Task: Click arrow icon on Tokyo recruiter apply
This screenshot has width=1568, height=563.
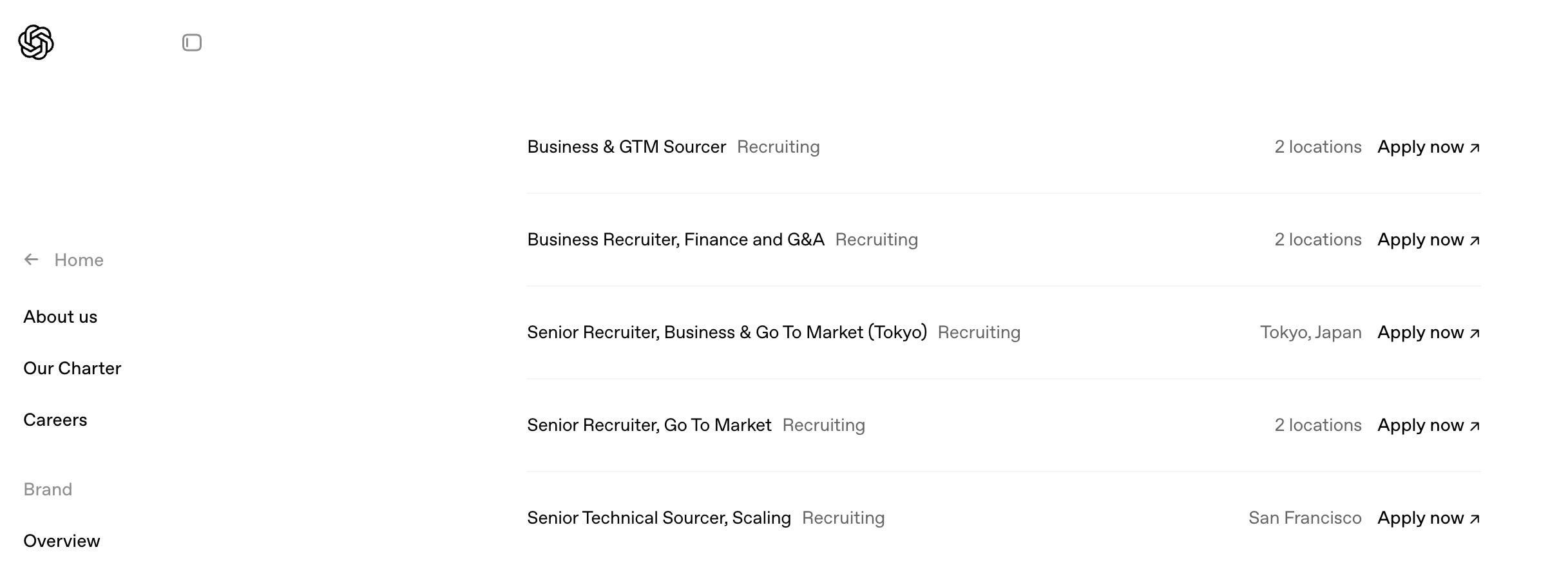Action: 1475,334
